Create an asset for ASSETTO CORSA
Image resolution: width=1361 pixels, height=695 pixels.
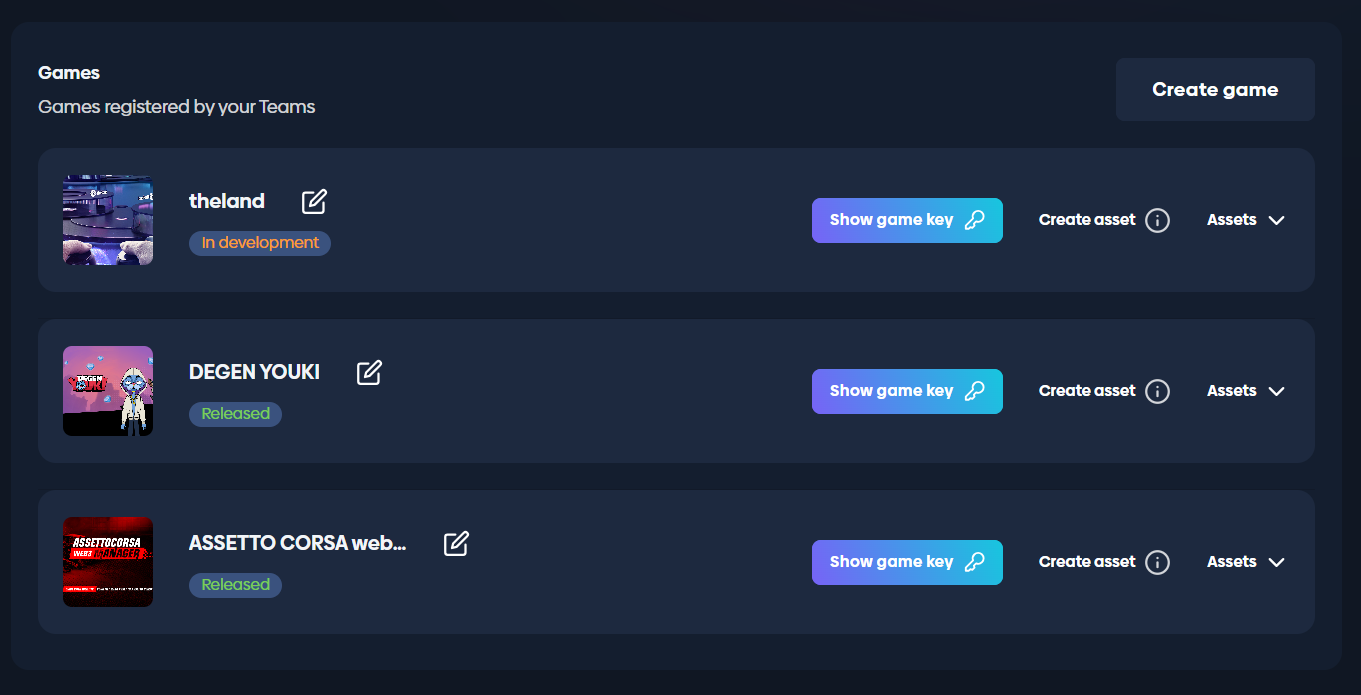coord(1087,562)
